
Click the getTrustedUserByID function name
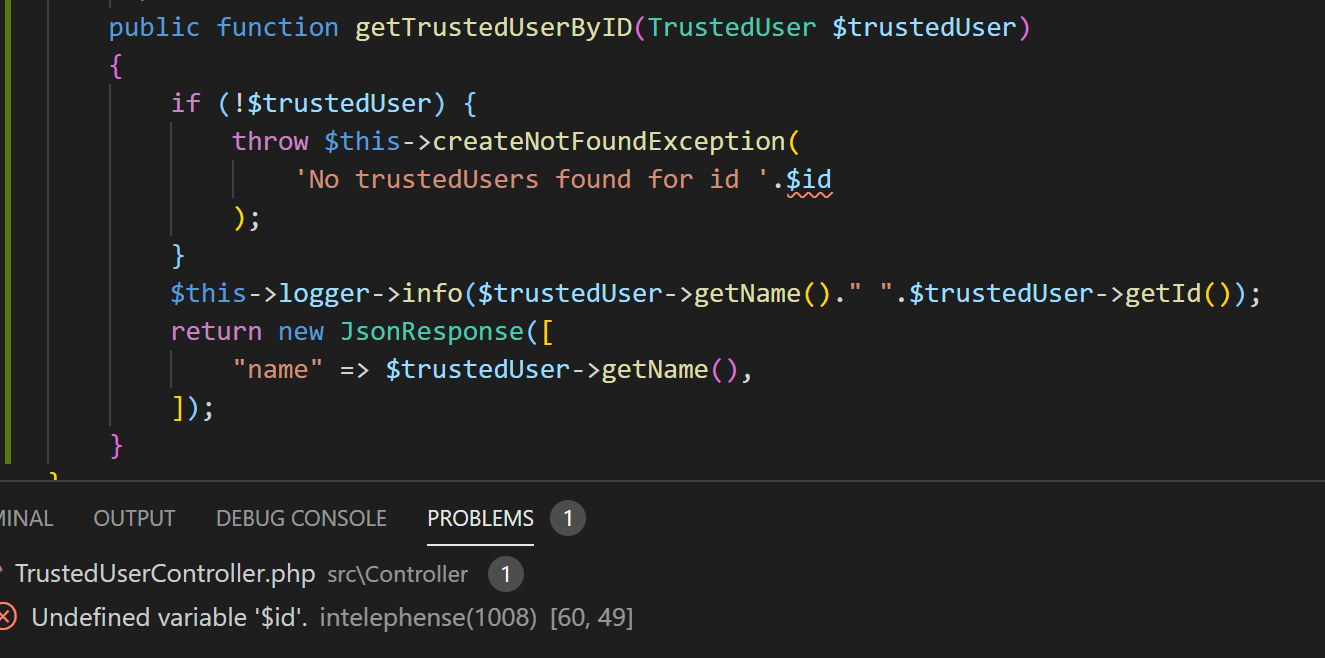[x=494, y=27]
